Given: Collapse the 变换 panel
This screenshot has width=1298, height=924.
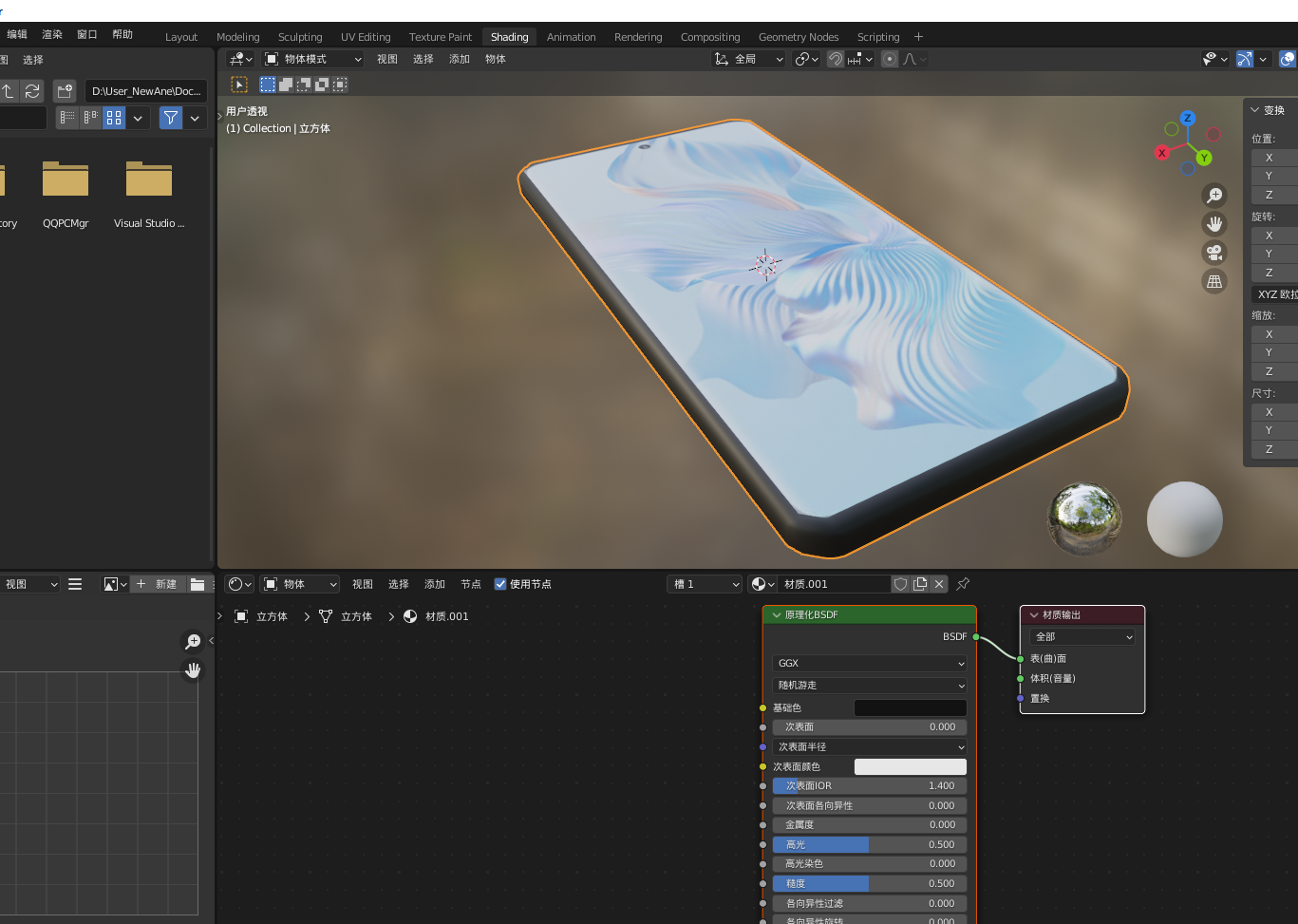Looking at the screenshot, I should (x=1254, y=110).
